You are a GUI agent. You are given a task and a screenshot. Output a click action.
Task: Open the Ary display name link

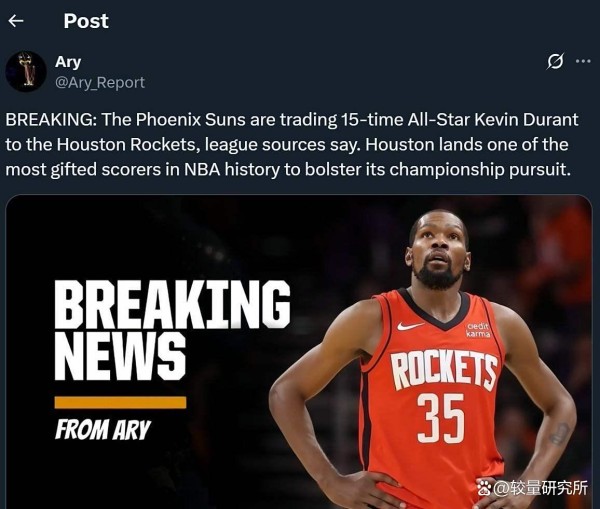[x=68, y=62]
